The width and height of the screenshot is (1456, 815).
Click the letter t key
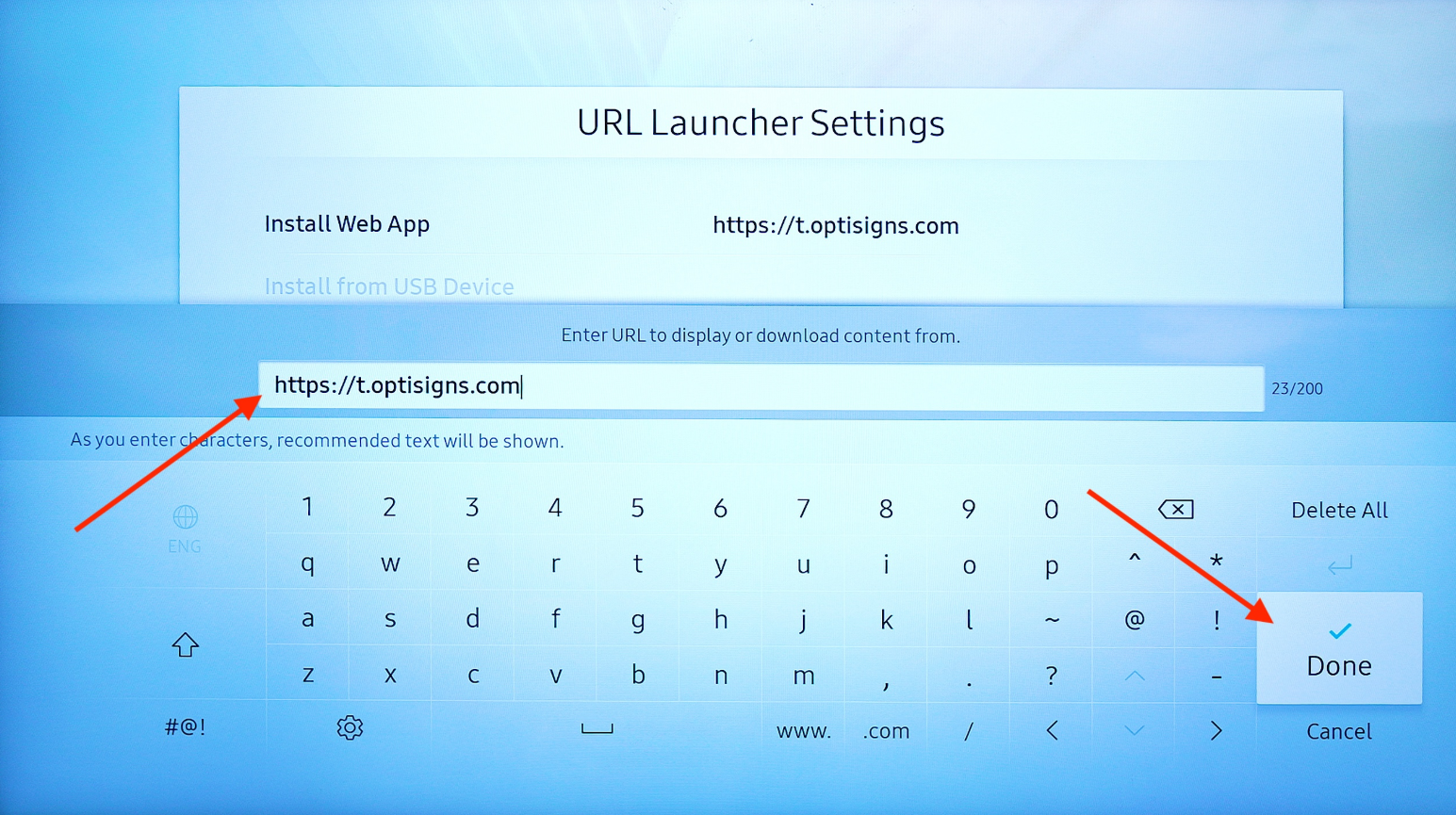(638, 563)
